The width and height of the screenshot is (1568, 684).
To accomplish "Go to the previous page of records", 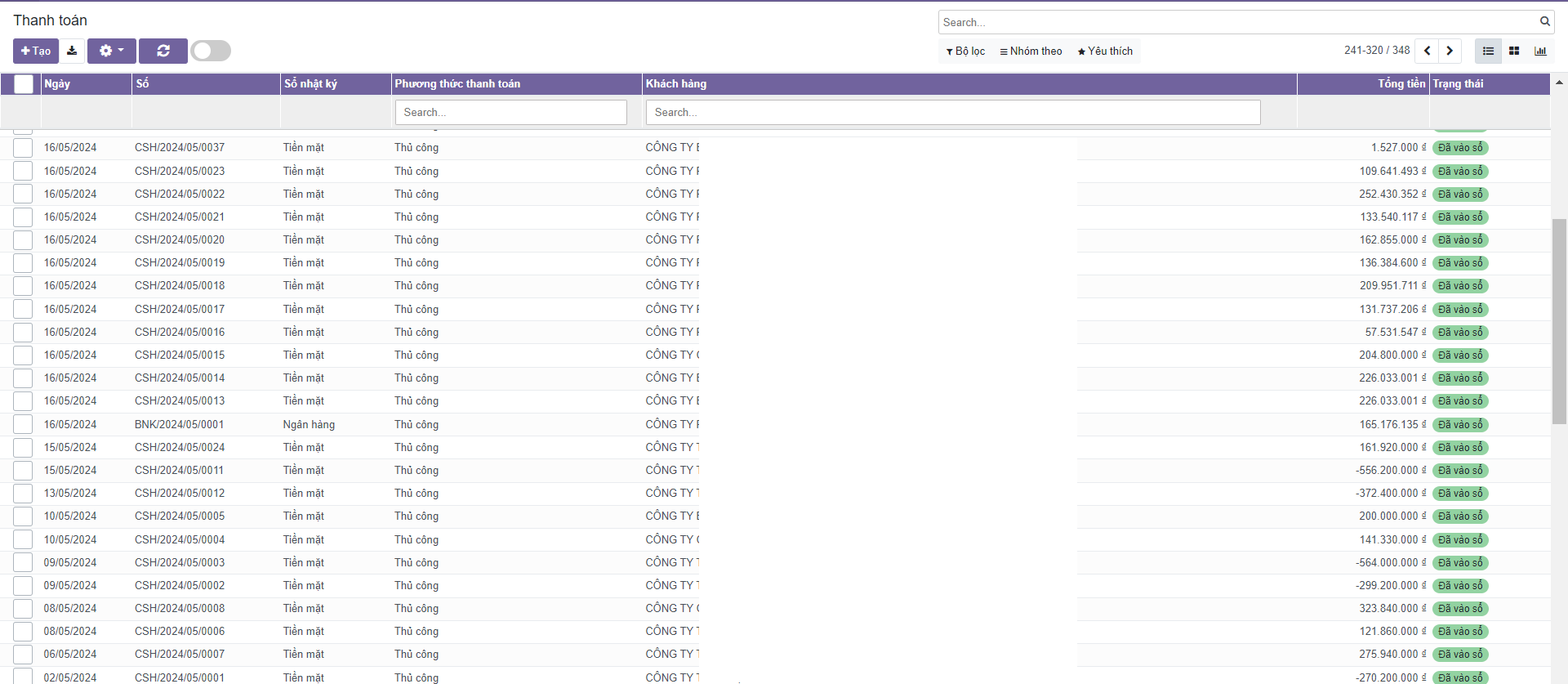I will (1427, 51).
